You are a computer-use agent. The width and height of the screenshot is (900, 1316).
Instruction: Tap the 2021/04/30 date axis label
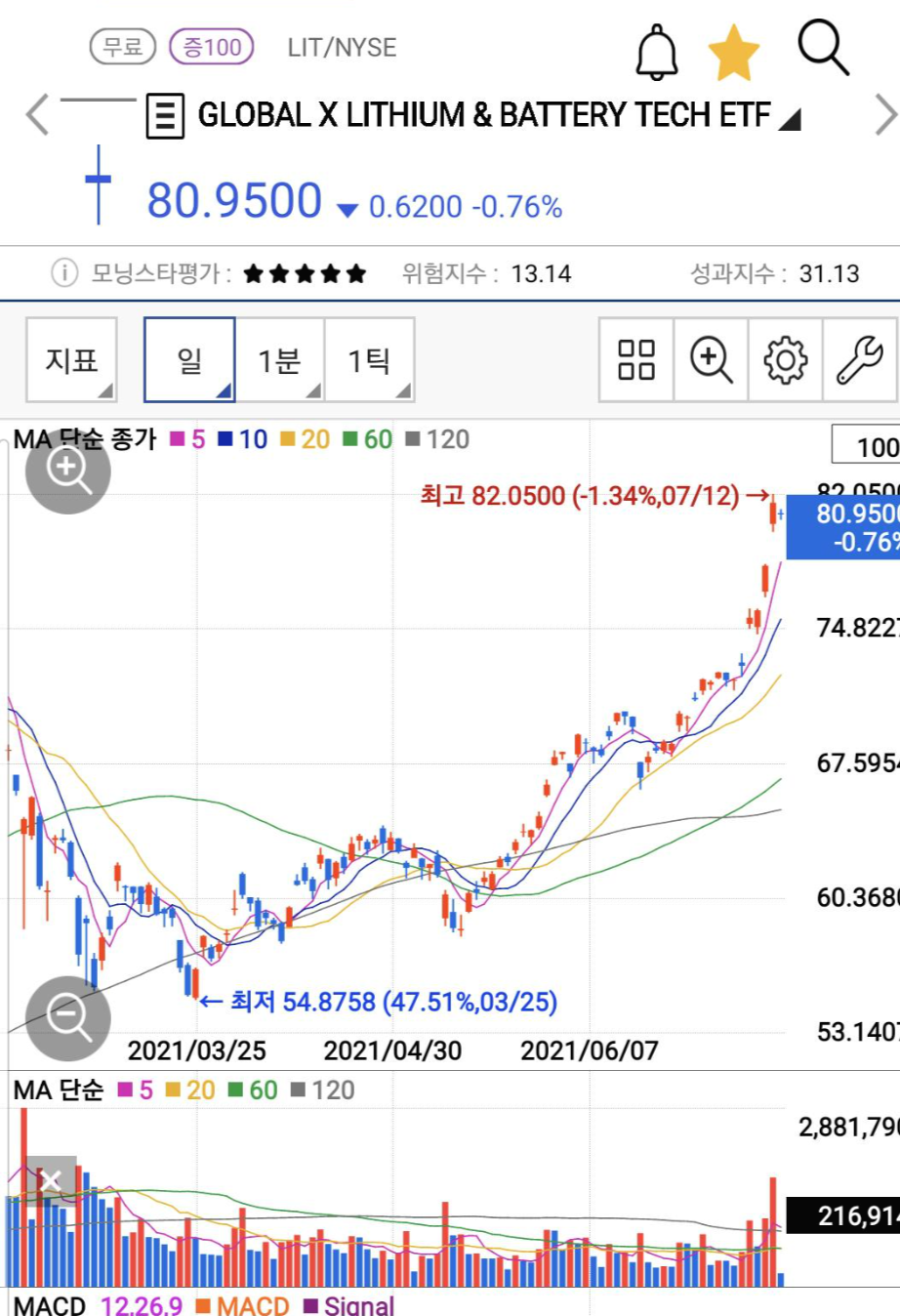pyautogui.click(x=392, y=1050)
